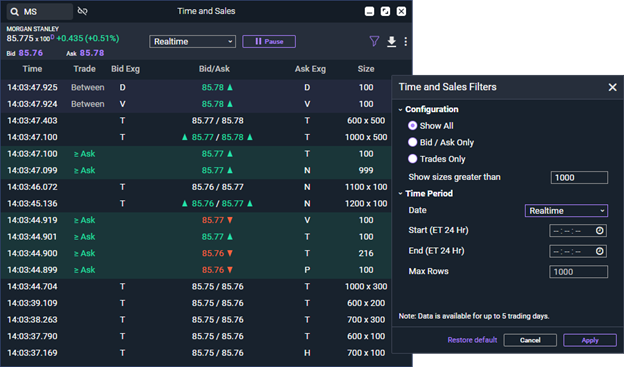Viewport: 624px width, 367px height.
Task: Click the Show sizes greater than field
Action: pos(579,178)
